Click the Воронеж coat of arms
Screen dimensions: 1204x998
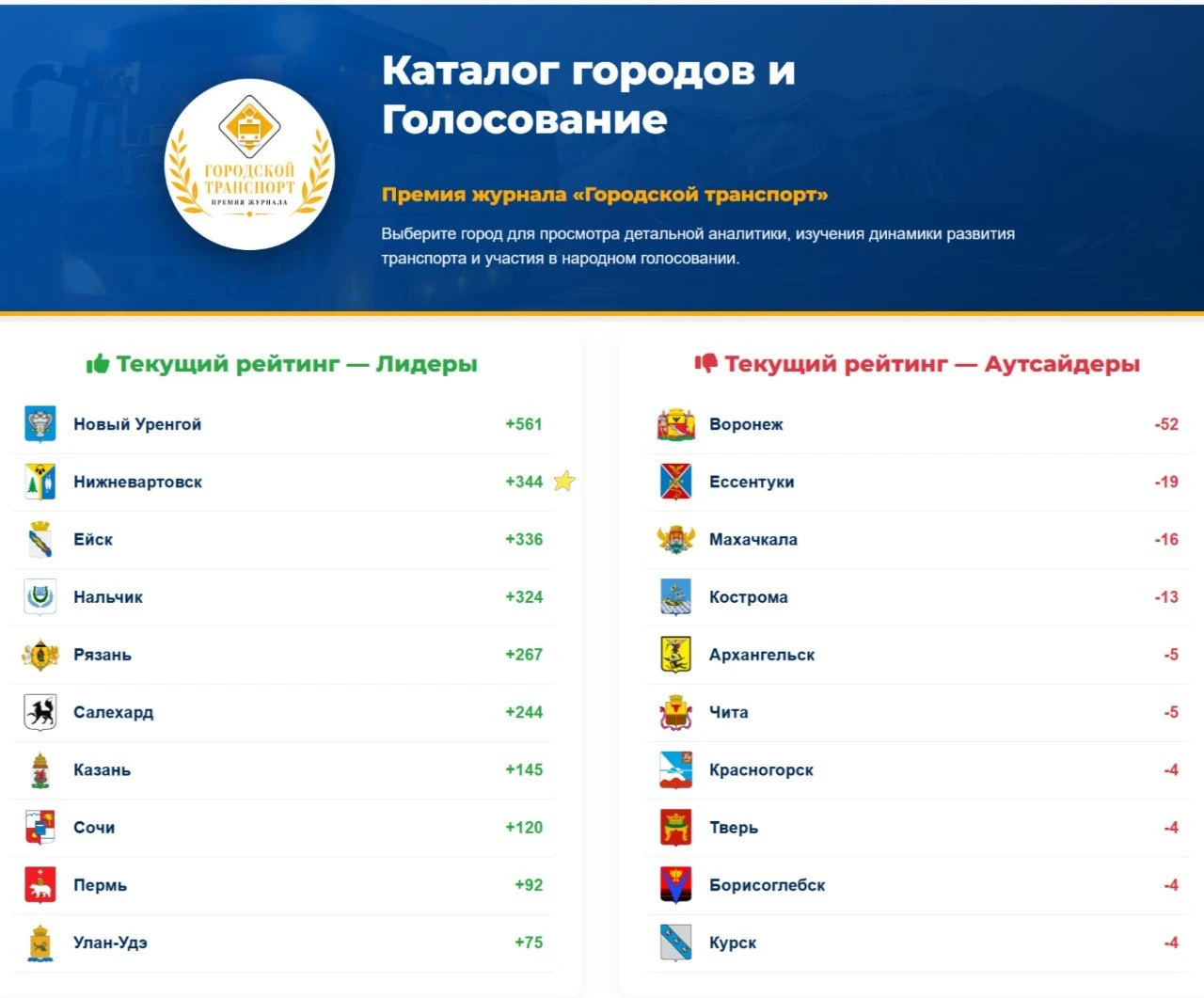click(x=676, y=424)
